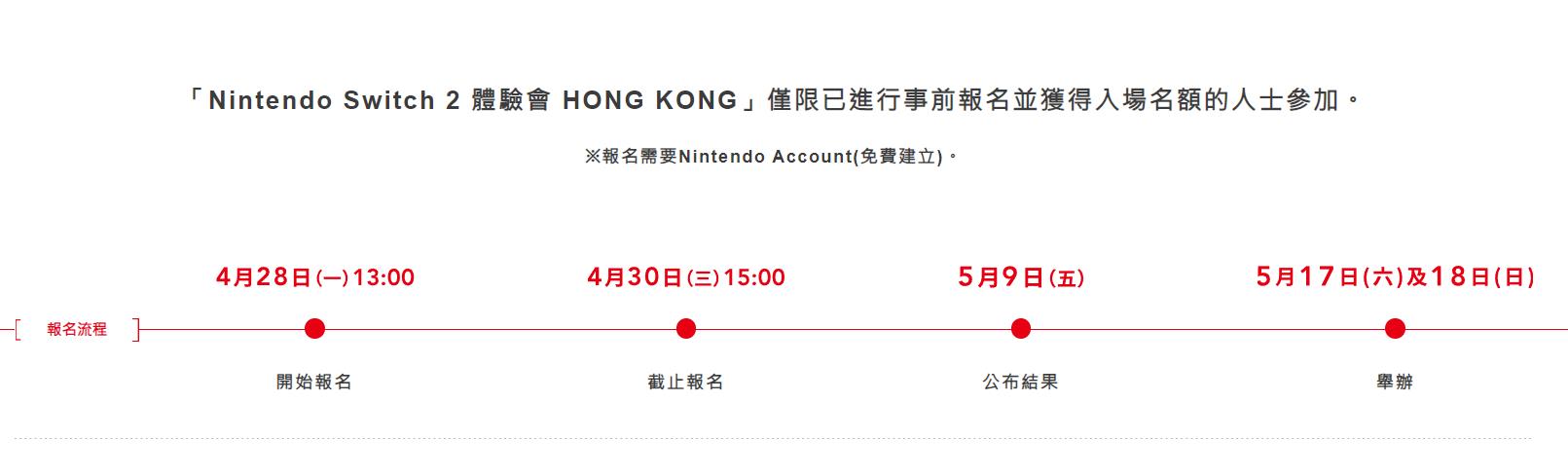Click the 5月17日(六)及18日(日) date text

tap(1395, 278)
